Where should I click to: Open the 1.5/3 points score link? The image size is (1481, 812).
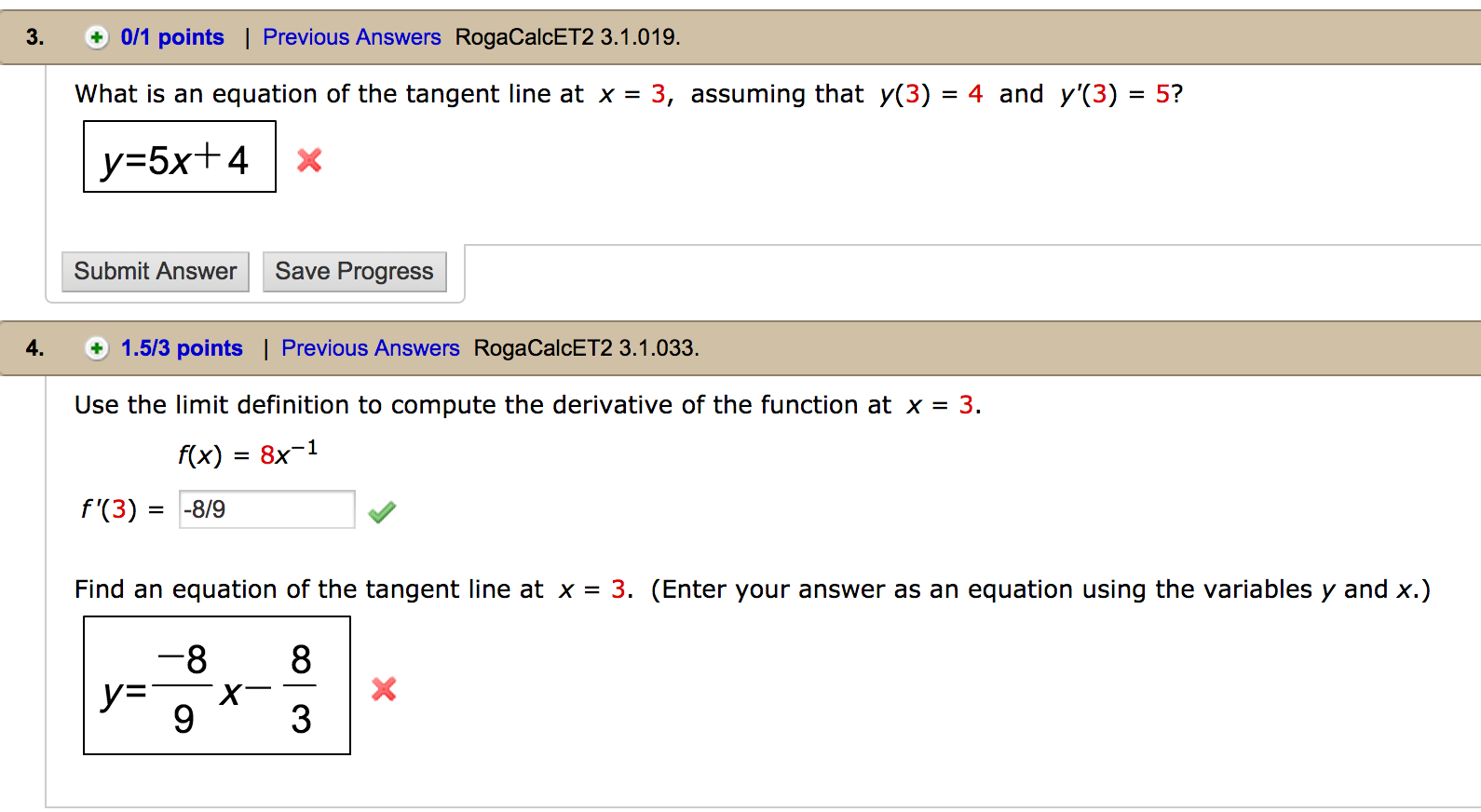(182, 347)
